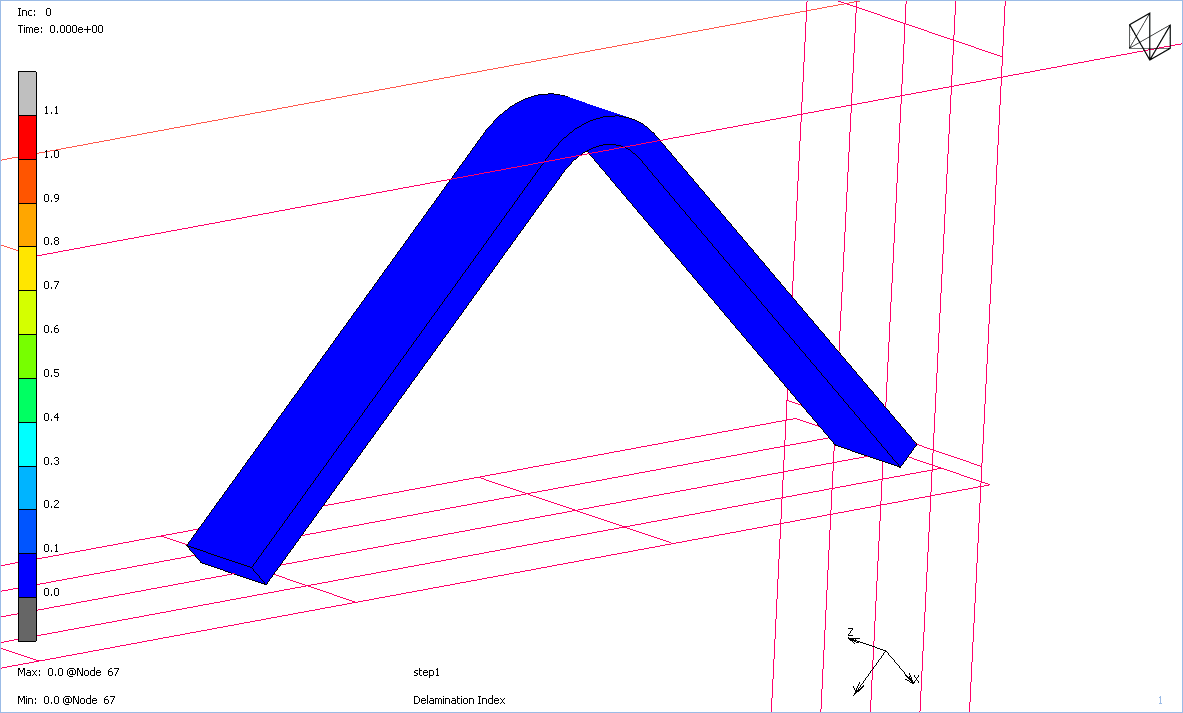This screenshot has height=713, width=1183.
Task: Click the 1.1 legend value label
Action: 51,110
